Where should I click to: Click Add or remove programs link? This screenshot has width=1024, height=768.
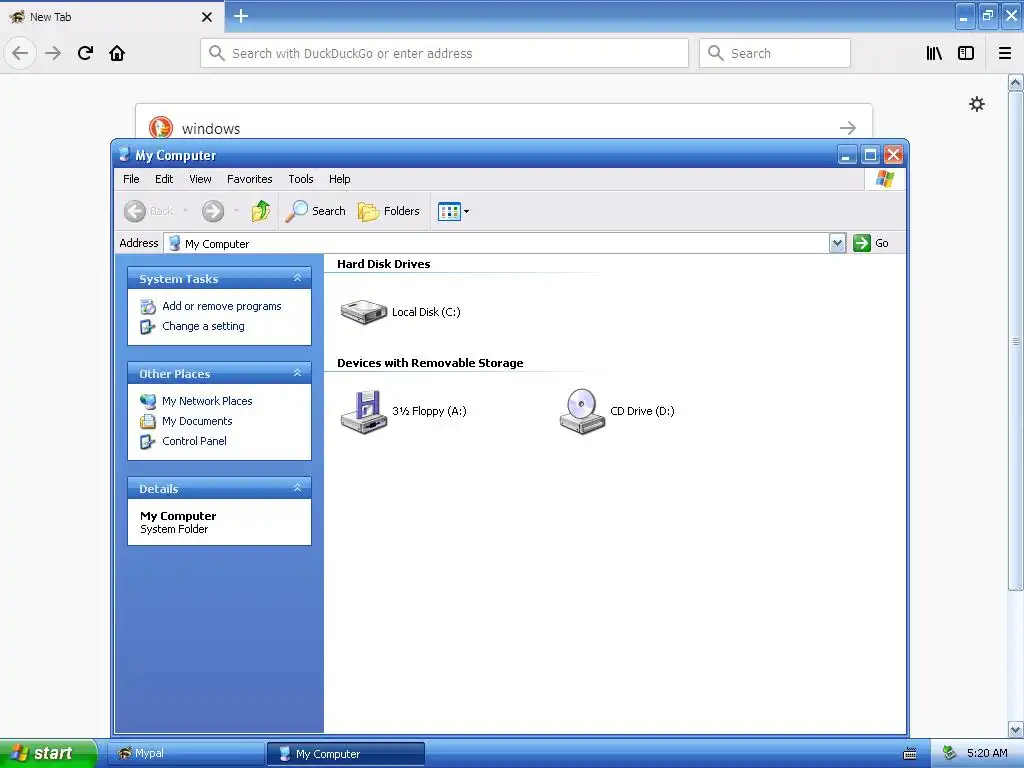click(x=221, y=306)
